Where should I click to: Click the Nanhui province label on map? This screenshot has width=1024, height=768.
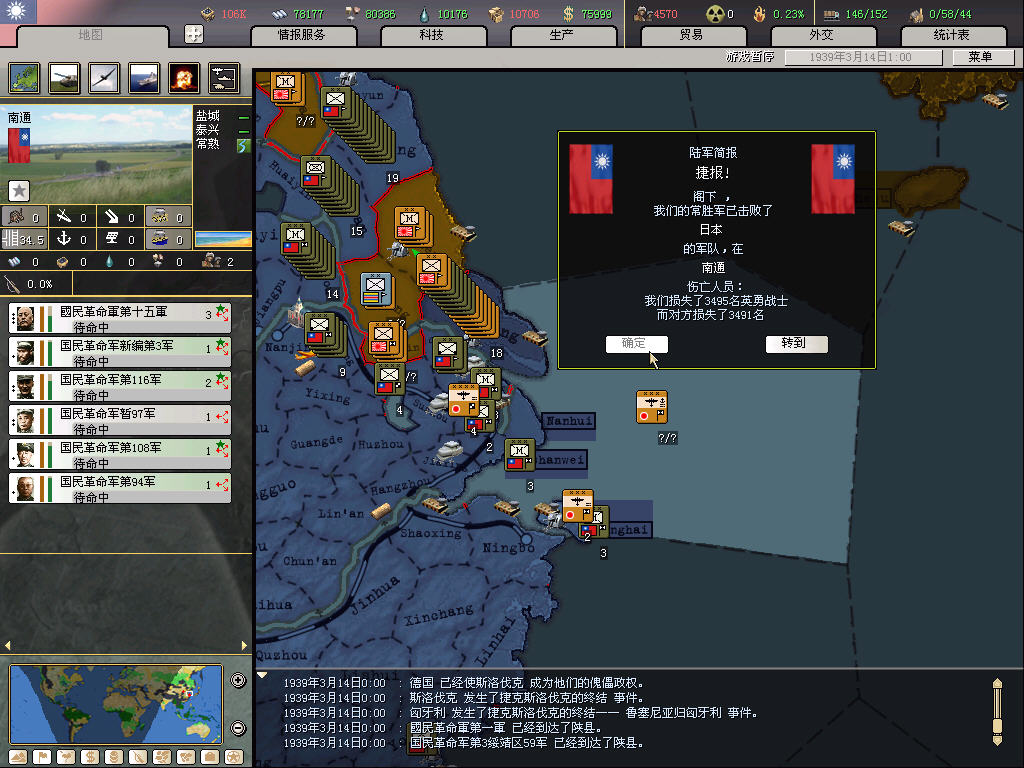click(x=569, y=421)
